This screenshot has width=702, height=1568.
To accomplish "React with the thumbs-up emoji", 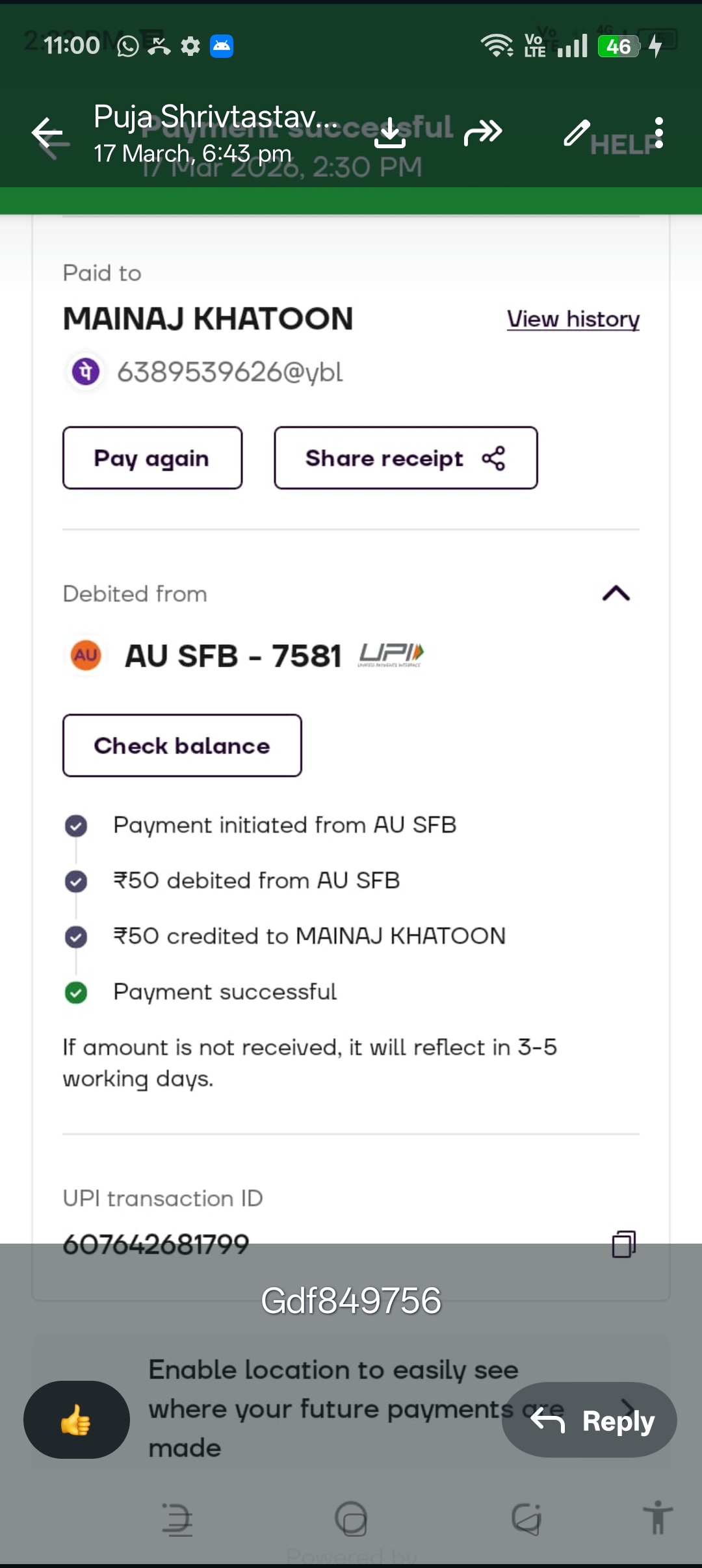I will (x=76, y=1420).
